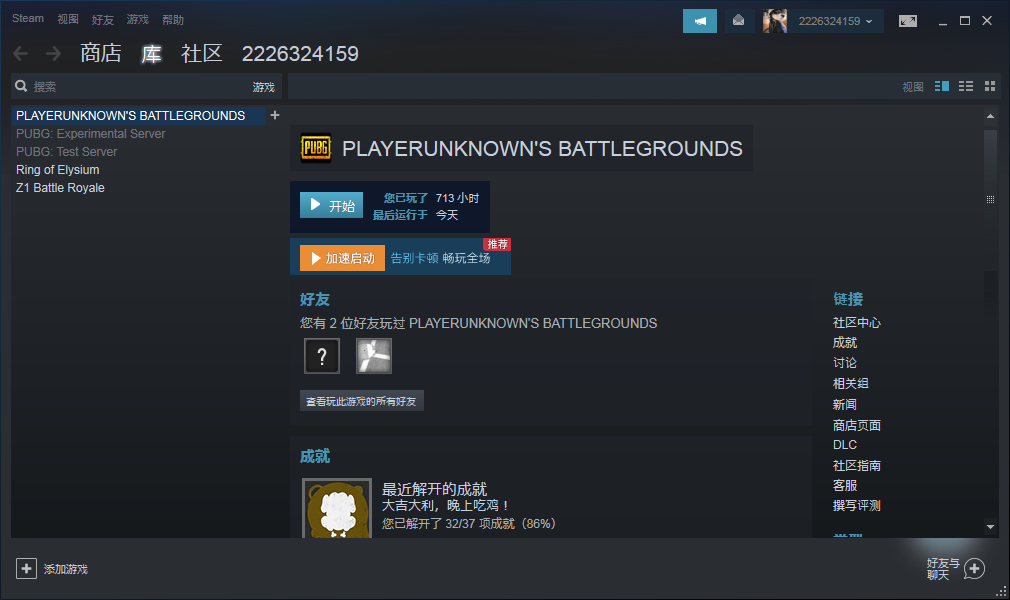Click 查看玩此游戏的所有好友 button

361,401
